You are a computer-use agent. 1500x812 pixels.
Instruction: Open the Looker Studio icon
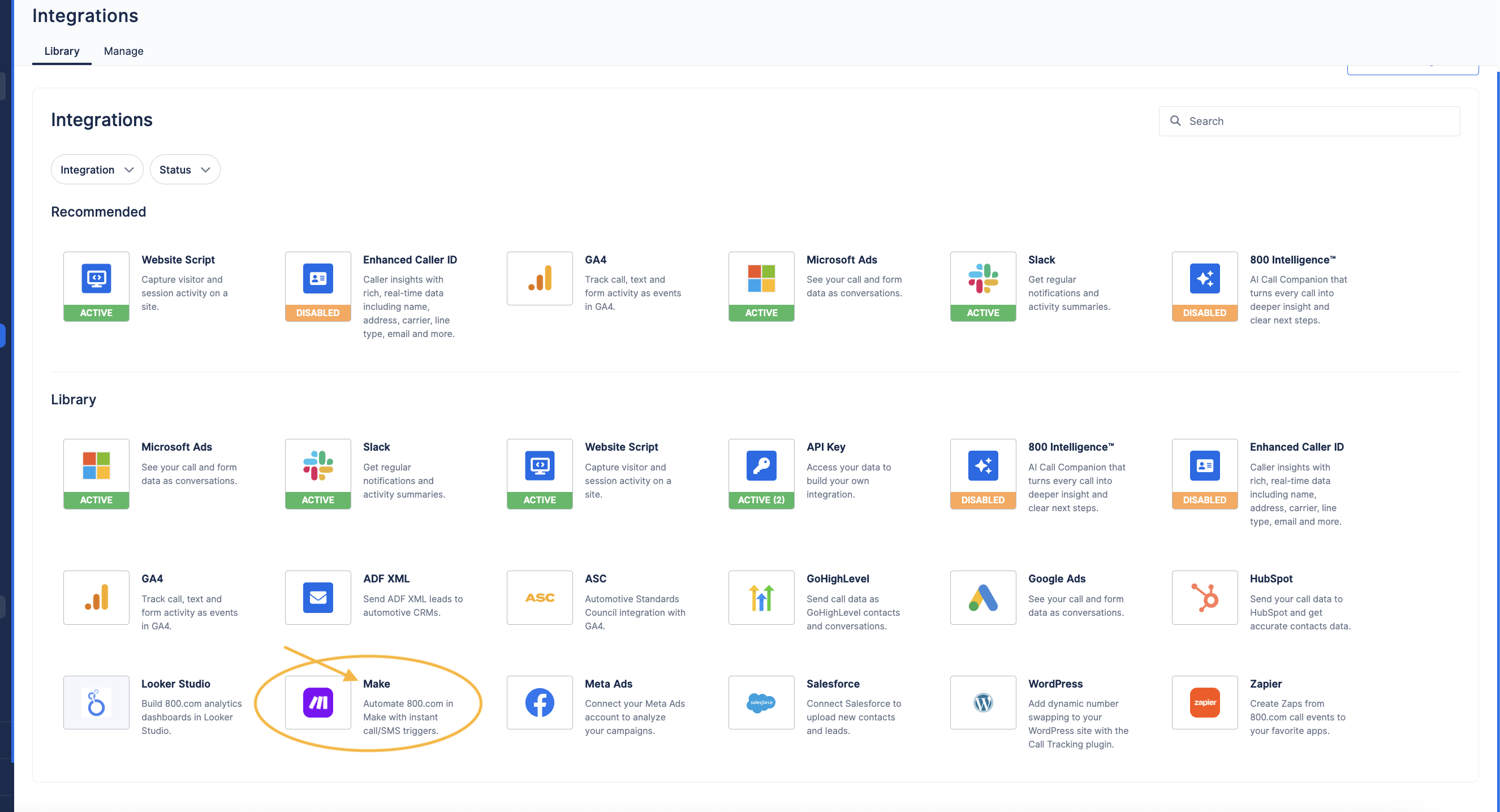pos(96,702)
